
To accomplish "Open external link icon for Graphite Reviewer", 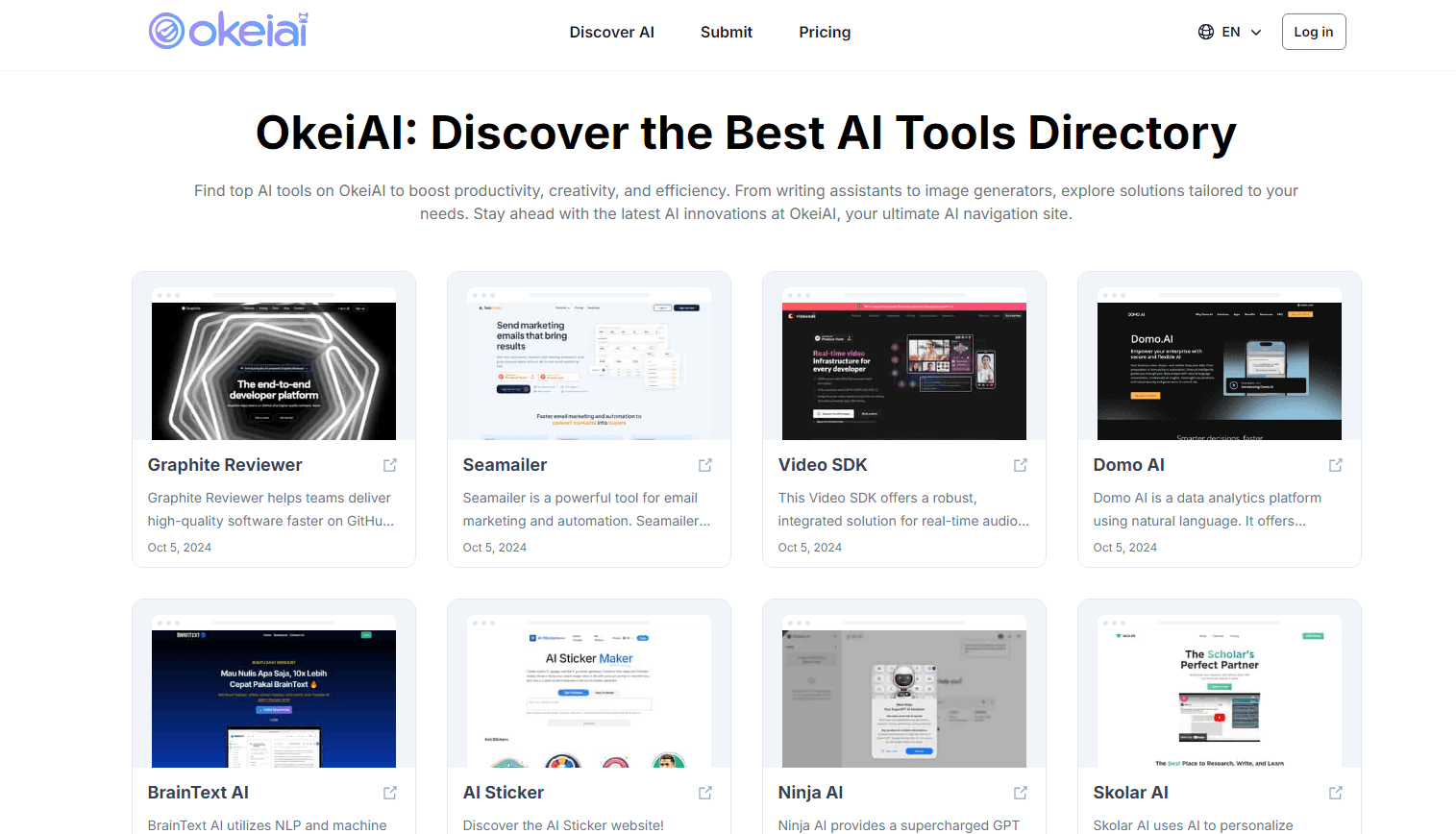I will (390, 465).
